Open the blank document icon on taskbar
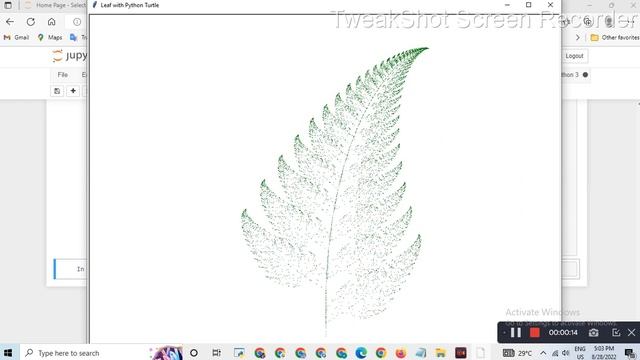 (x=481, y=353)
